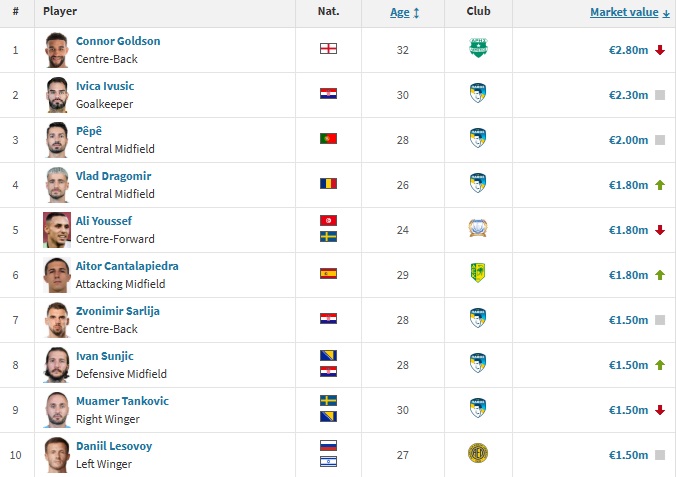Click Portugal flag in Pêpê's row
Screen dimensions: 676x477
tap(328, 138)
